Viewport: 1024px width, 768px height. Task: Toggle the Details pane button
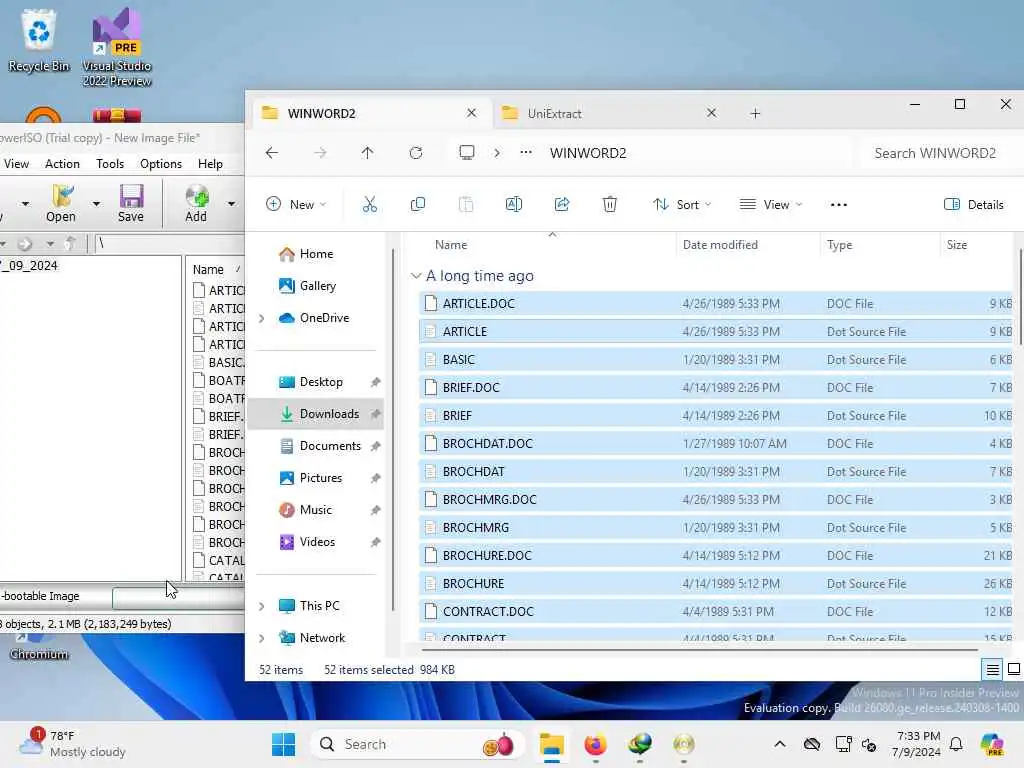click(x=974, y=204)
